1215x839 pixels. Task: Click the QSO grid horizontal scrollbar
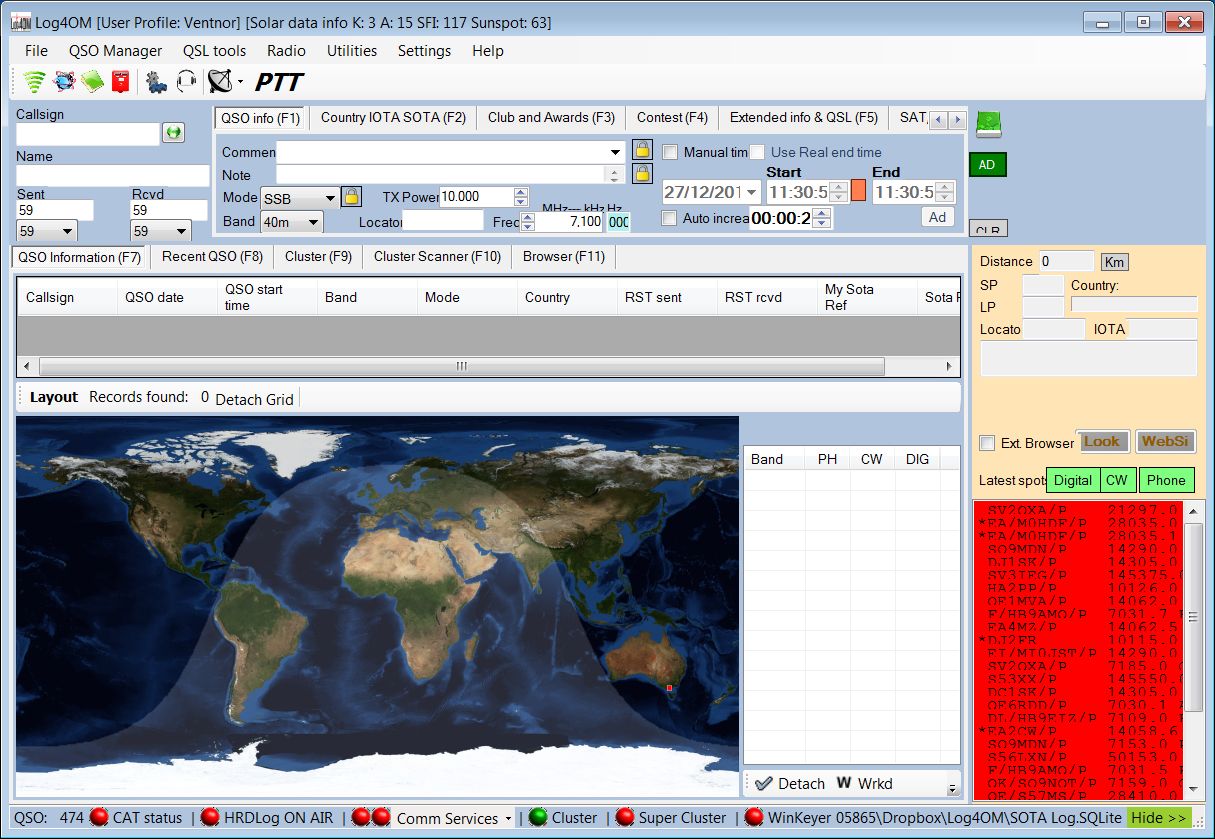[461, 366]
